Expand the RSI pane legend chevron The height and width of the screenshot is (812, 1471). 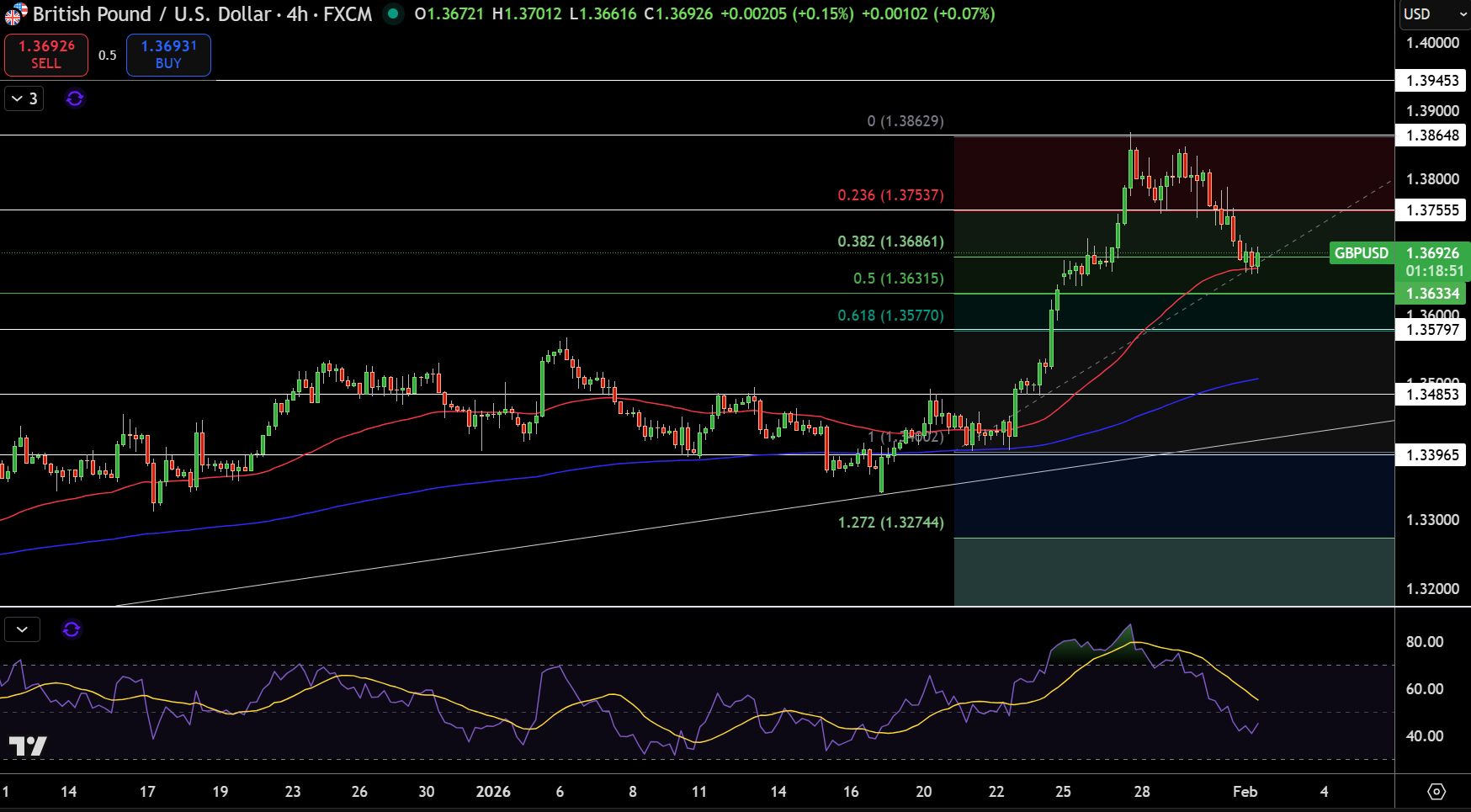click(22, 629)
